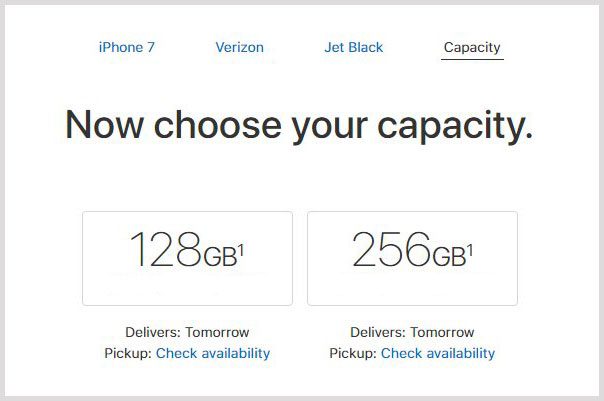This screenshot has width=604, height=401.
Task: Click the Pickup label below 256GB
Action: tap(353, 353)
